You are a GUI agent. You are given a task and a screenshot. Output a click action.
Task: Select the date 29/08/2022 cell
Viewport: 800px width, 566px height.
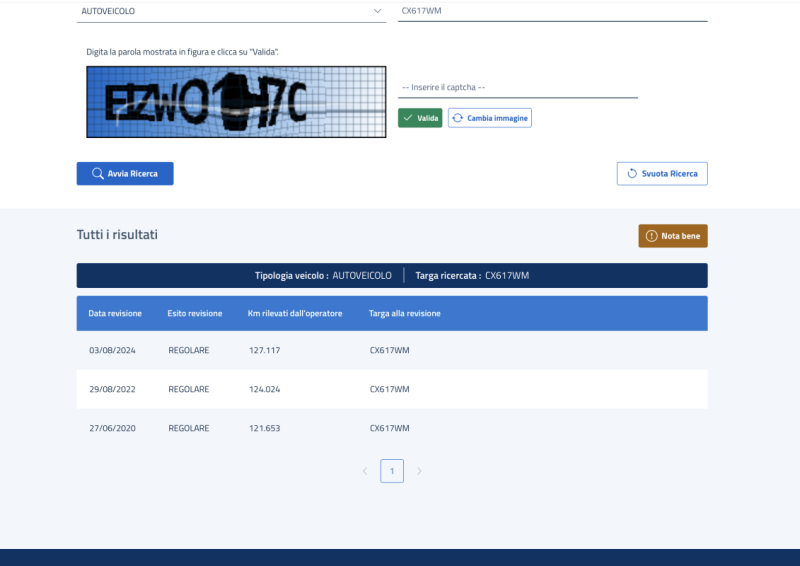[x=112, y=389]
